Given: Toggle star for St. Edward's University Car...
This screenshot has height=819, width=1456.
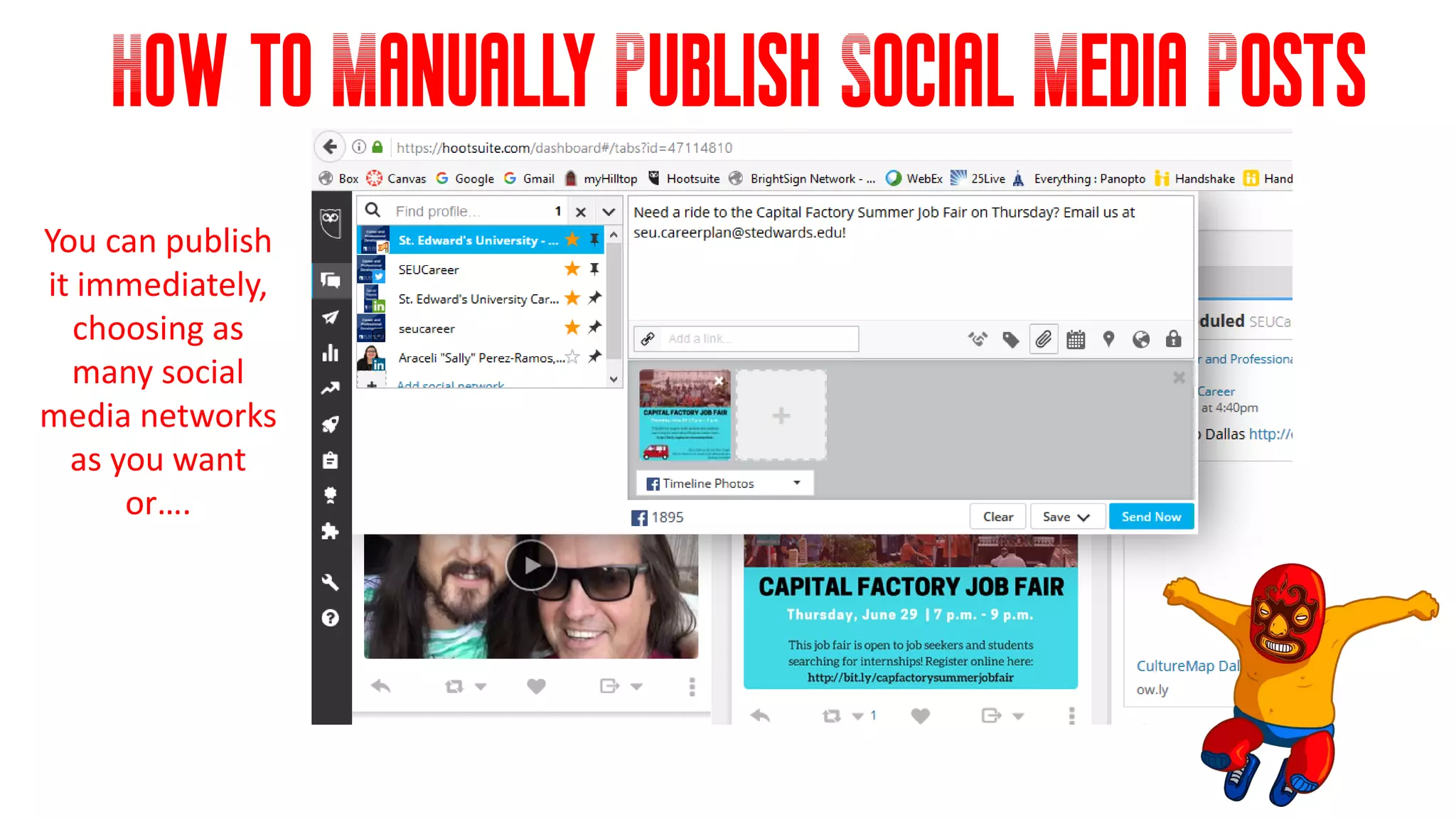Looking at the screenshot, I should 572,298.
